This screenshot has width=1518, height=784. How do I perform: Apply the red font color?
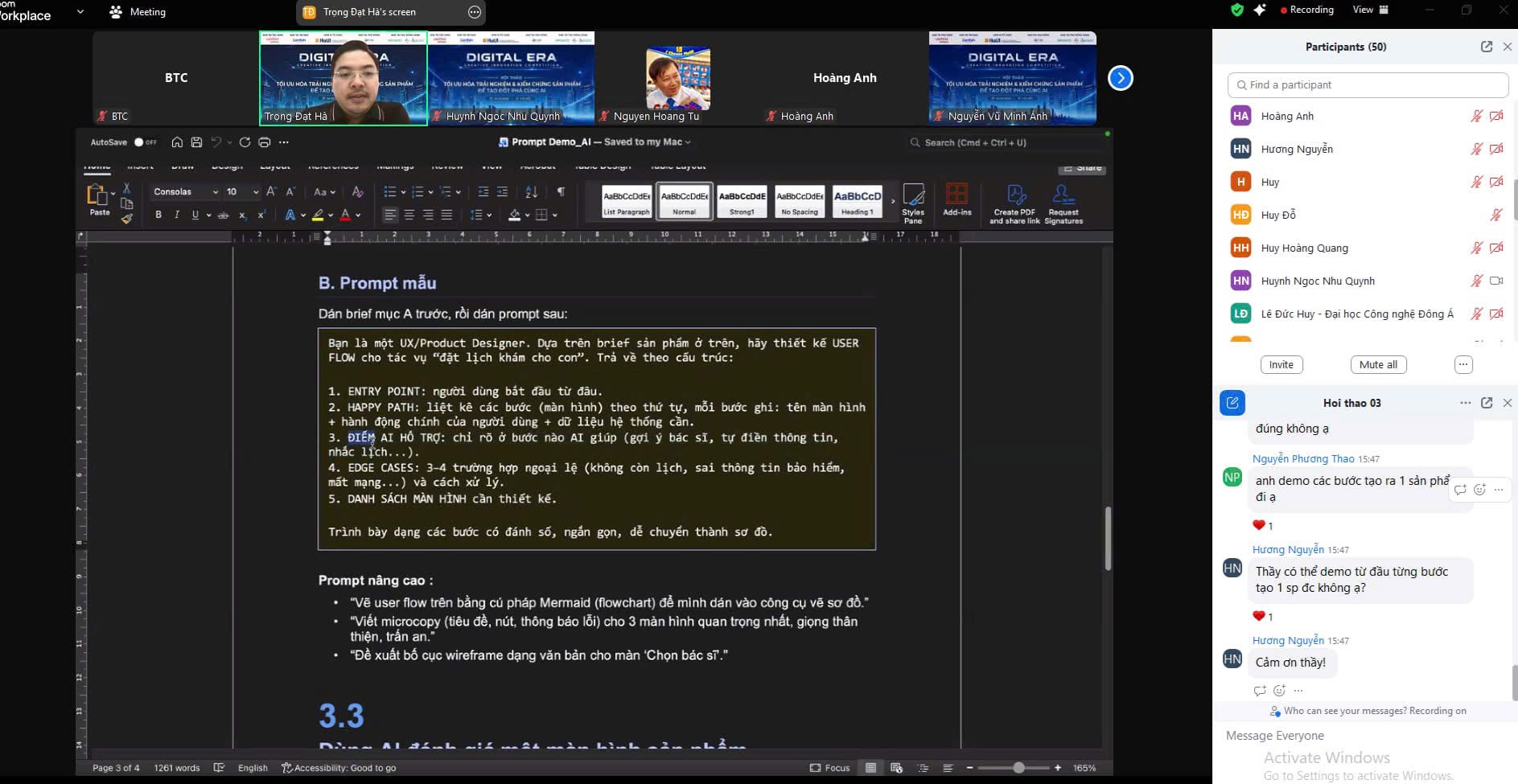(345, 215)
